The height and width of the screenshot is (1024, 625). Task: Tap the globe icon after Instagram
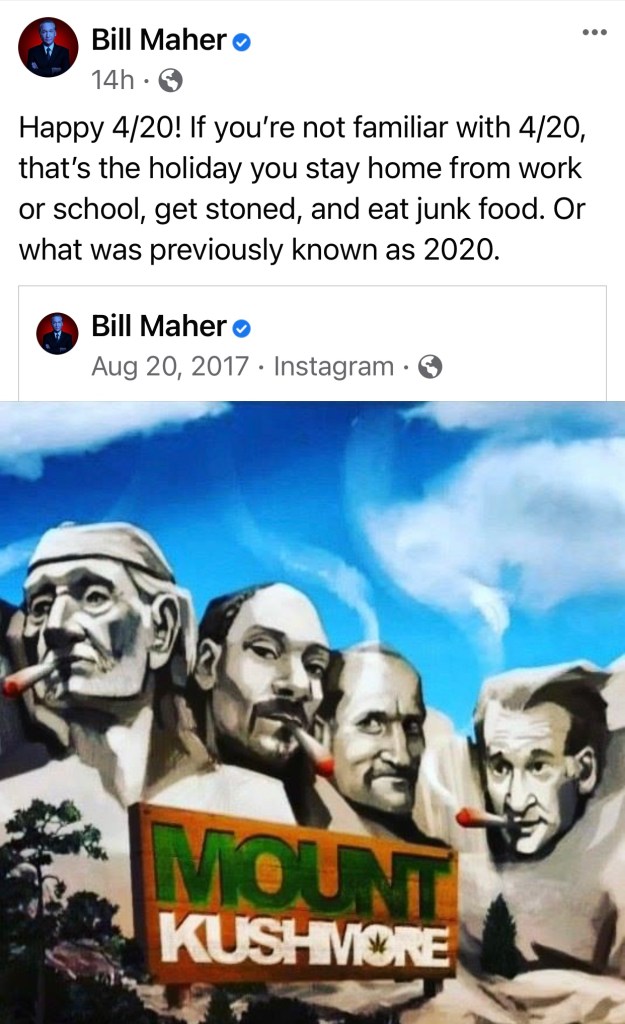coord(430,366)
